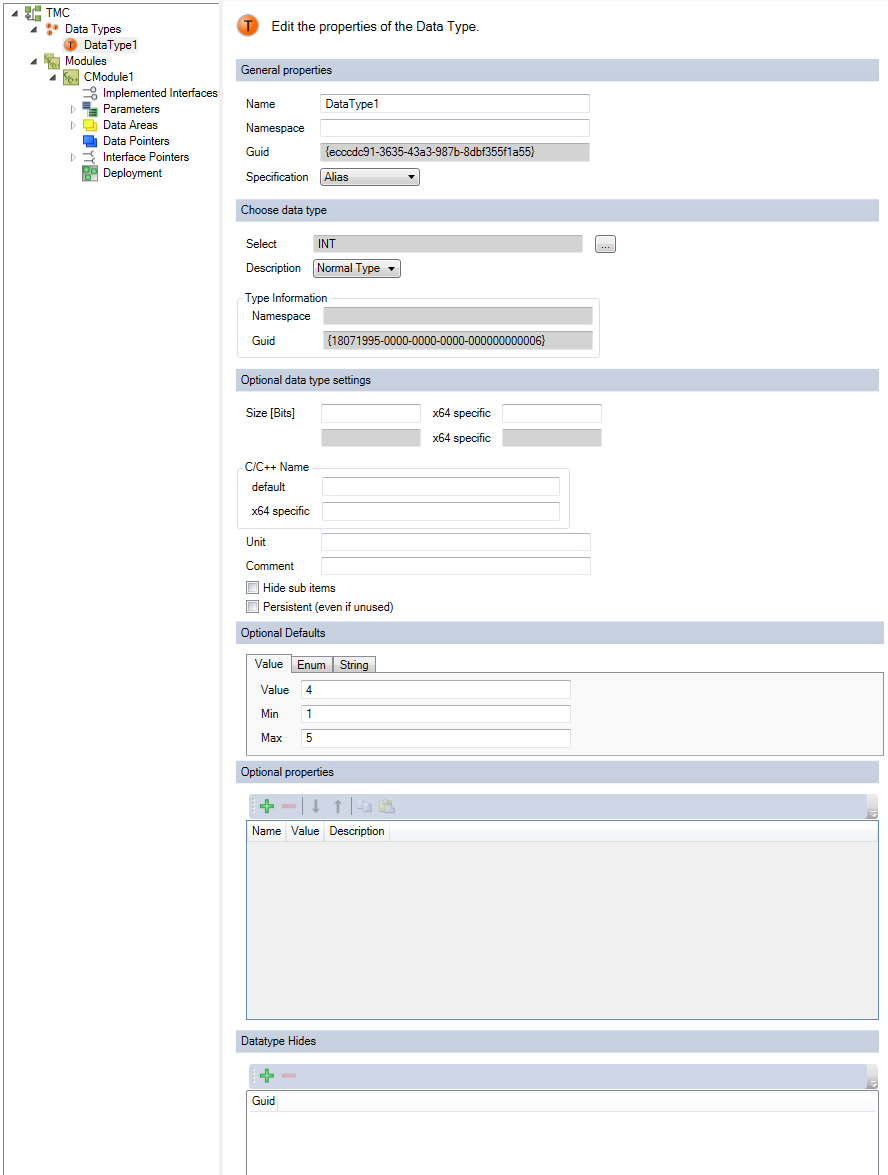Select the Data Areas tree node
Image resolution: width=888 pixels, height=1175 pixels.
coord(130,125)
